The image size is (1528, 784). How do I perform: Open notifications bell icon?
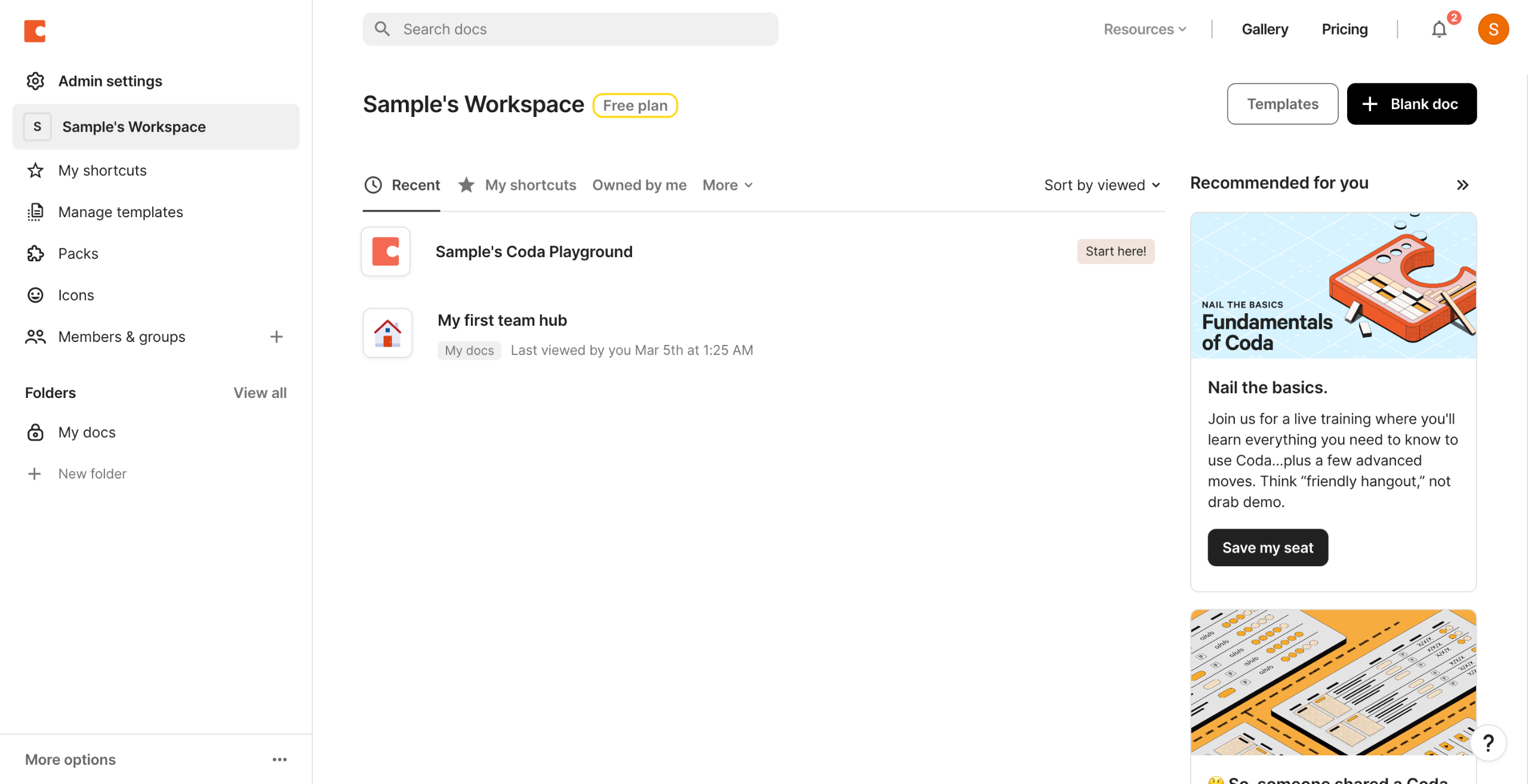[1439, 29]
